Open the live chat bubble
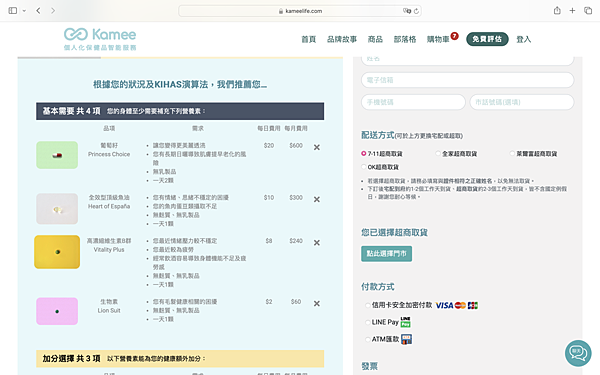The width and height of the screenshot is (600, 375). (x=578, y=353)
